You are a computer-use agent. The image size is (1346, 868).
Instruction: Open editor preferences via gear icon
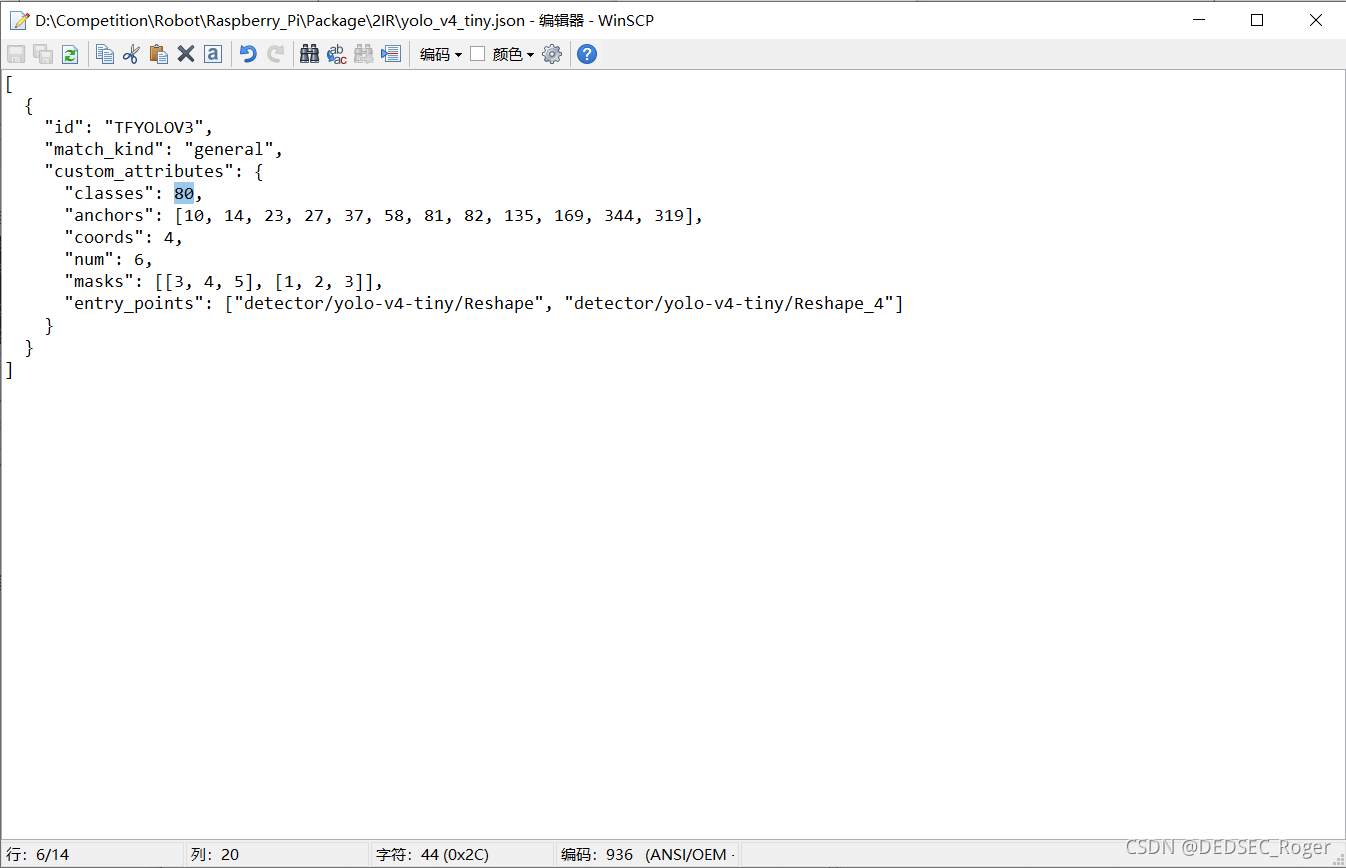[552, 54]
